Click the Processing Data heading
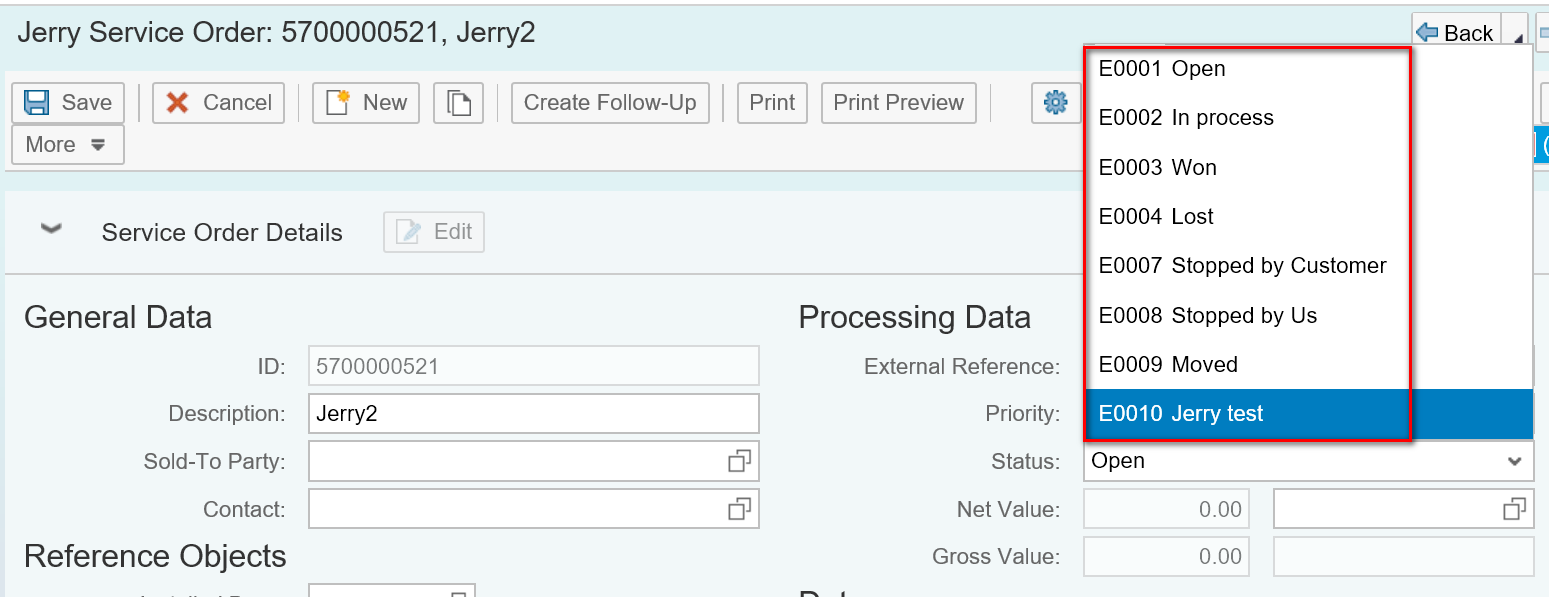Viewport: 1549px width, 597px height. [914, 317]
